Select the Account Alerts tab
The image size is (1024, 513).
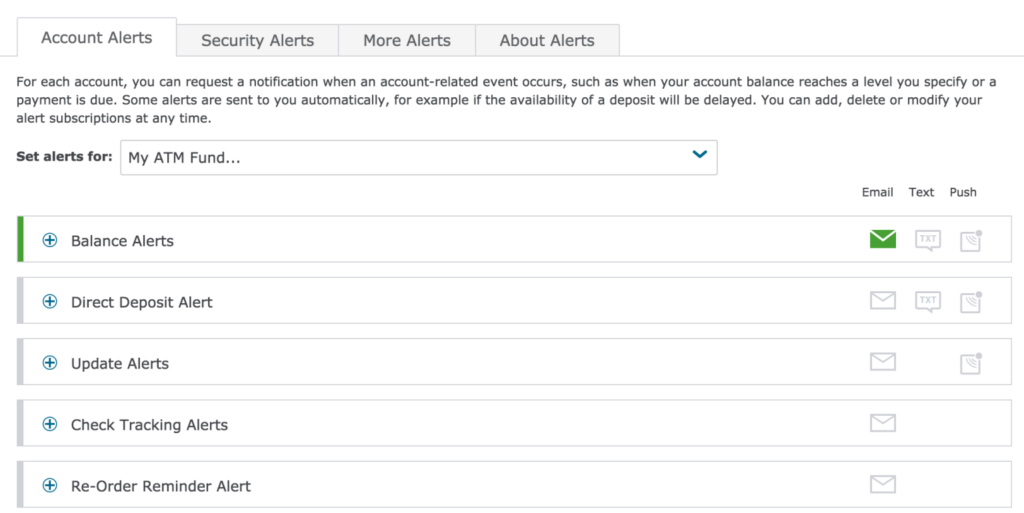pyautogui.click(x=97, y=38)
